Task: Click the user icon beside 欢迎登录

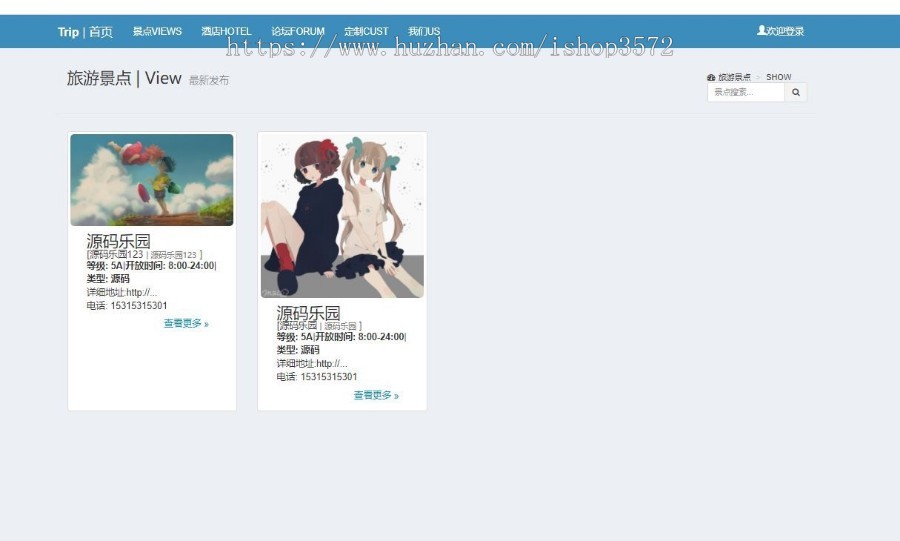Action: point(761,30)
